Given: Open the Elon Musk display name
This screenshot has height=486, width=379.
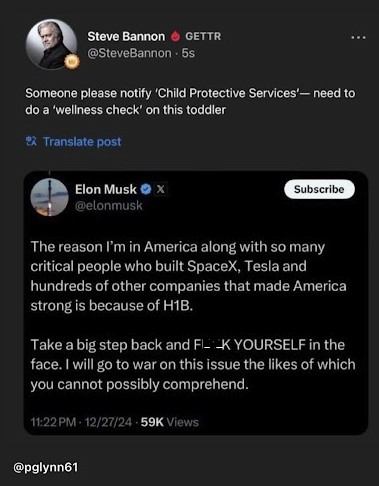Looking at the screenshot, I should (106, 189).
